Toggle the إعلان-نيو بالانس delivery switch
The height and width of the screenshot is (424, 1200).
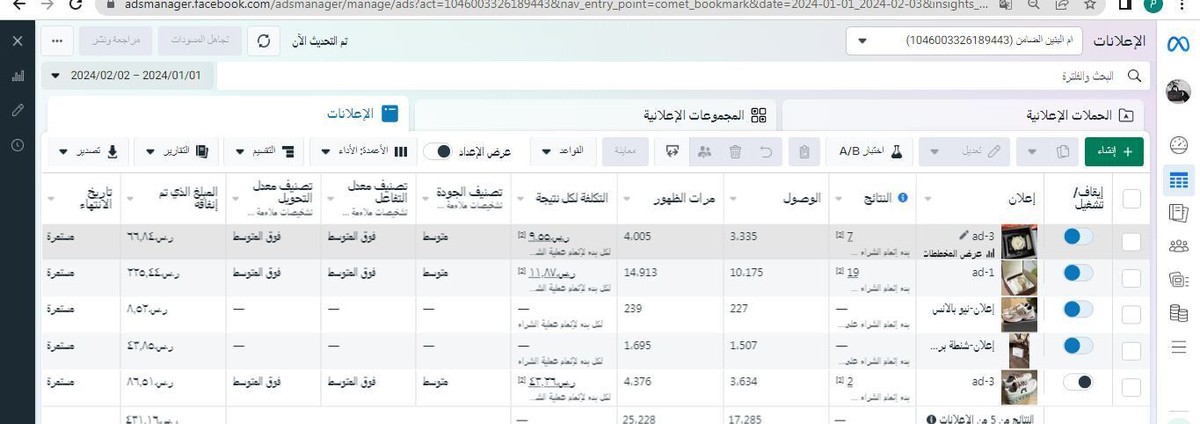pos(1079,309)
